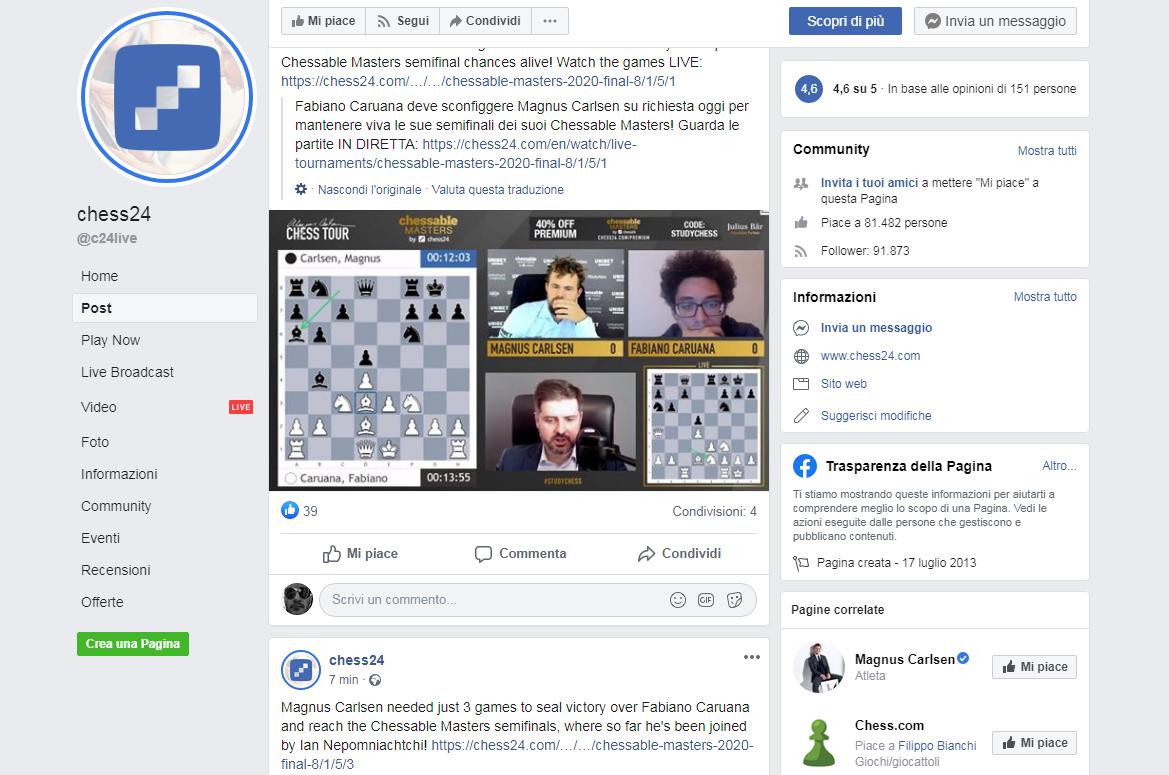Click the translation settings gear icon
Viewport: 1169px width, 775px height.
point(300,189)
